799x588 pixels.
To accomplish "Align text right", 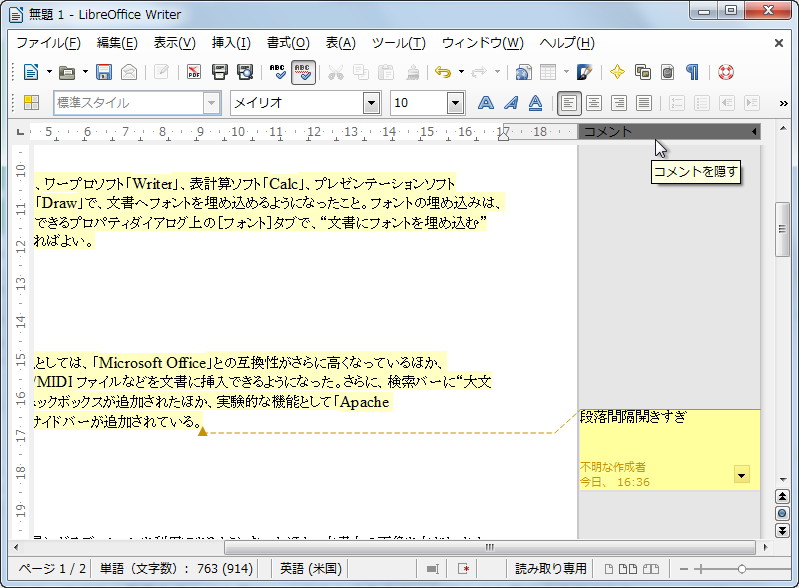I will (619, 103).
